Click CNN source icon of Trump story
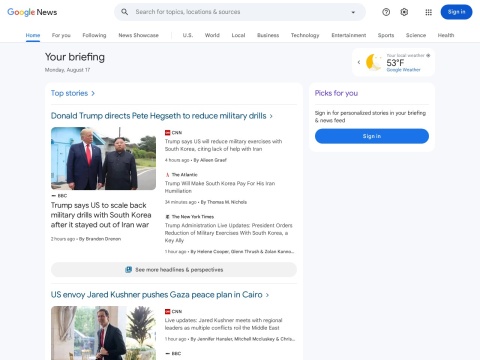480x360 pixels. click(168, 133)
